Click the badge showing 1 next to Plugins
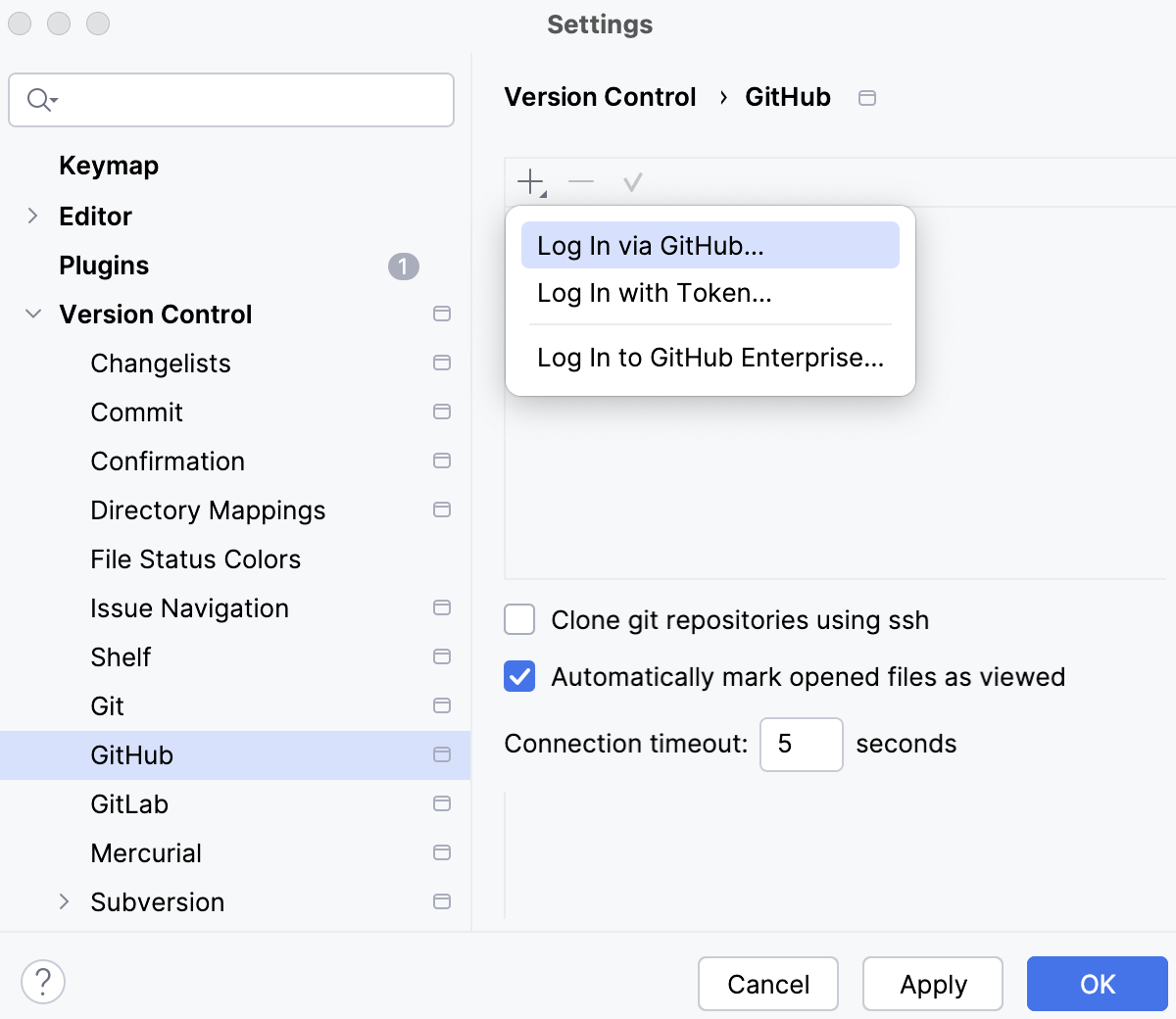Viewport: 1176px width, 1019px height. [405, 266]
